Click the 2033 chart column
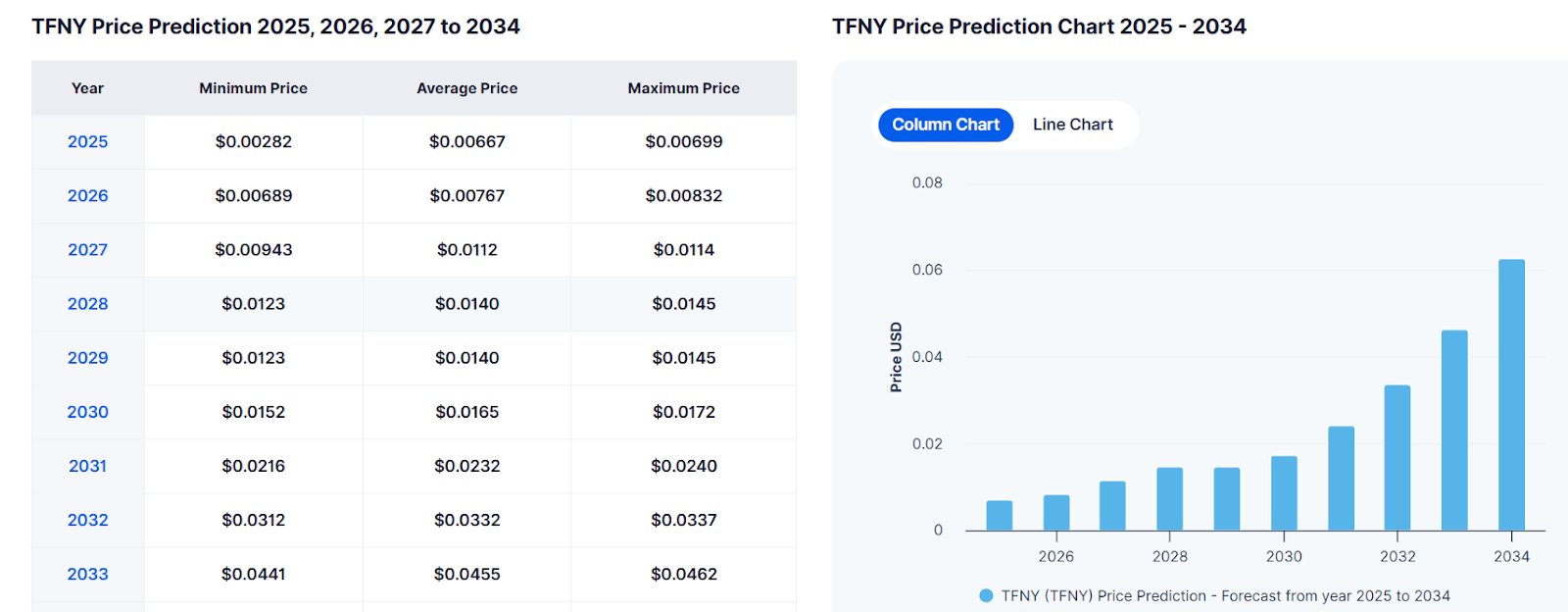The height and width of the screenshot is (612, 1568). pyautogui.click(x=1454, y=431)
